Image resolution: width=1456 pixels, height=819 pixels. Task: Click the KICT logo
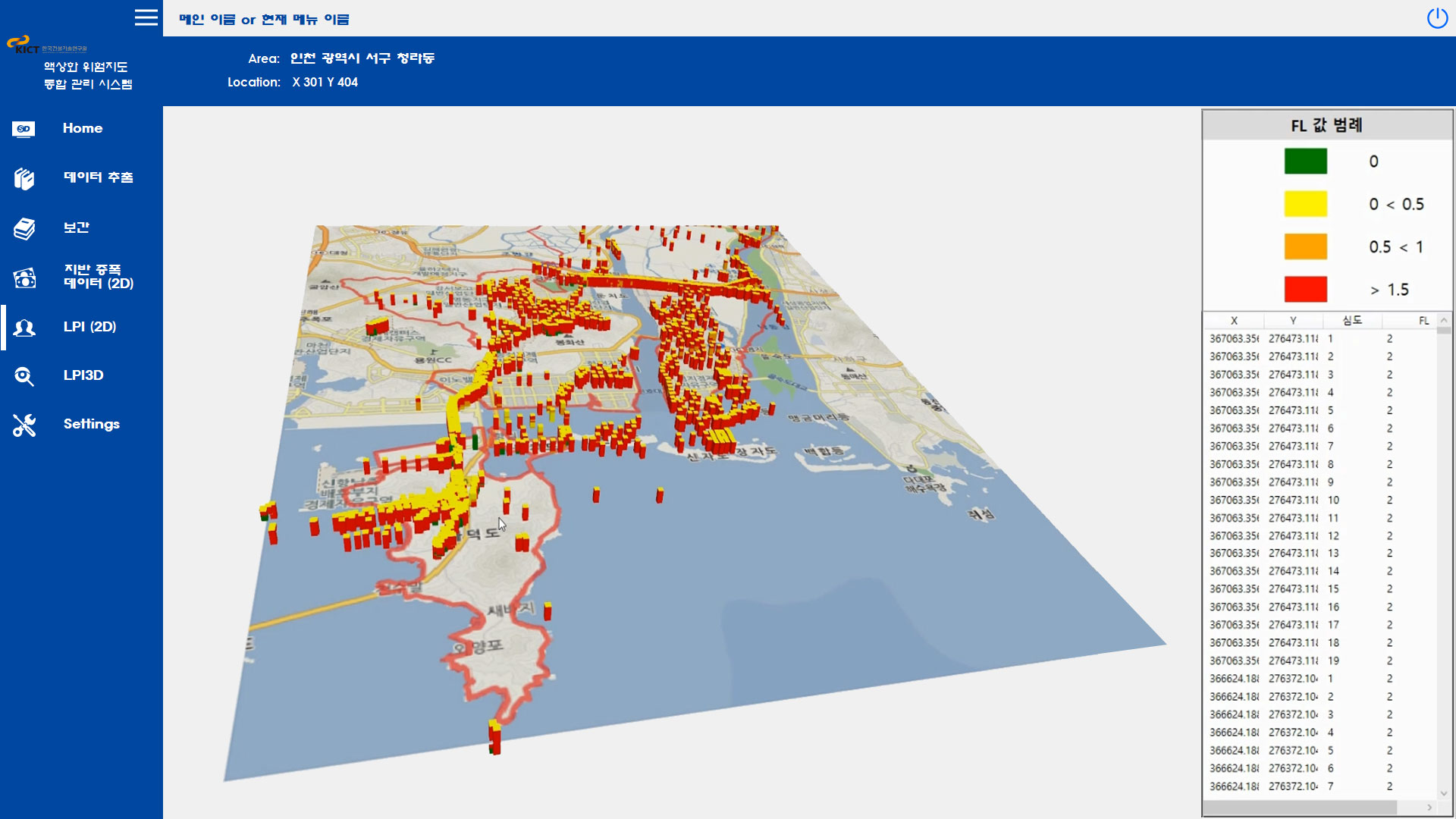[23, 45]
